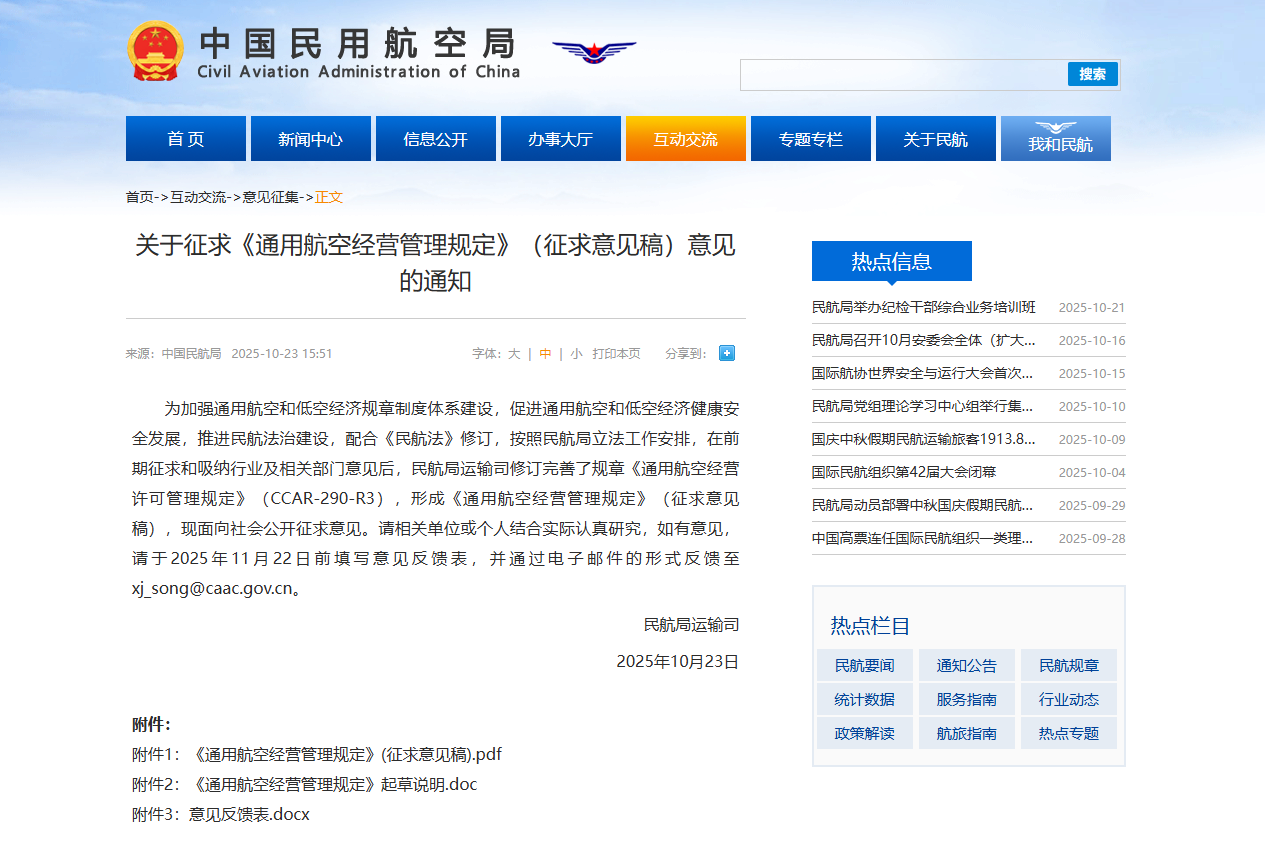The width and height of the screenshot is (1265, 855).
Task: Switch font size to 小
Action: [x=576, y=354]
